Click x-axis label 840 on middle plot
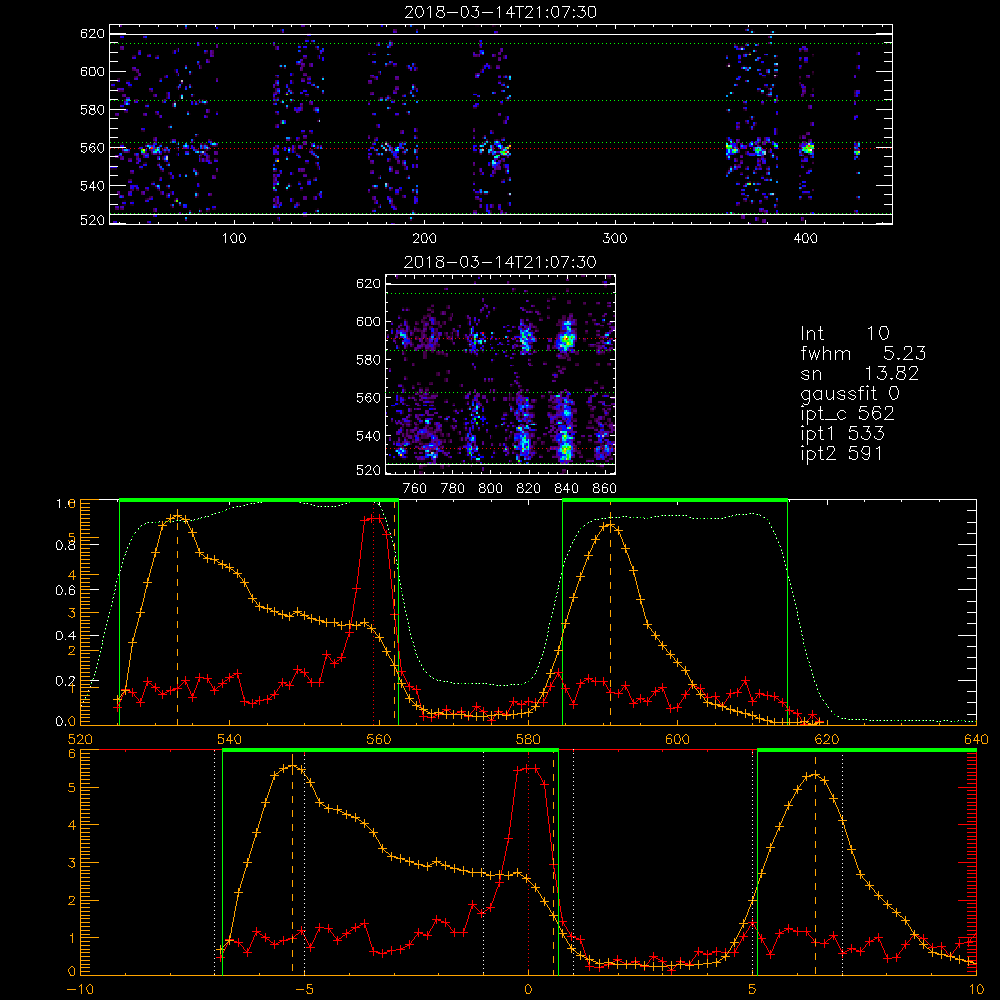Image resolution: width=1000 pixels, height=1000 pixels. point(566,489)
